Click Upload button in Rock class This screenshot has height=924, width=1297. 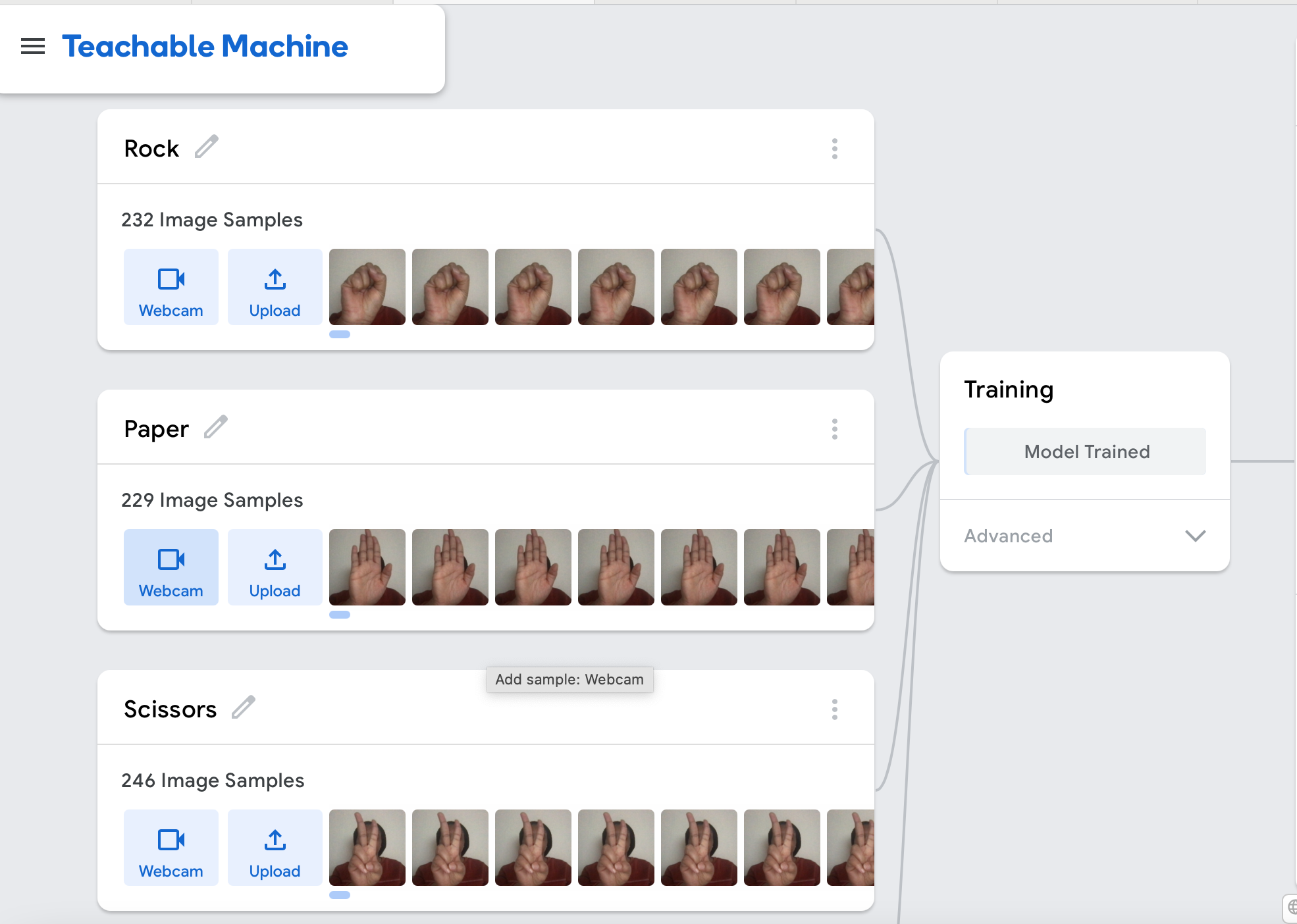275,287
